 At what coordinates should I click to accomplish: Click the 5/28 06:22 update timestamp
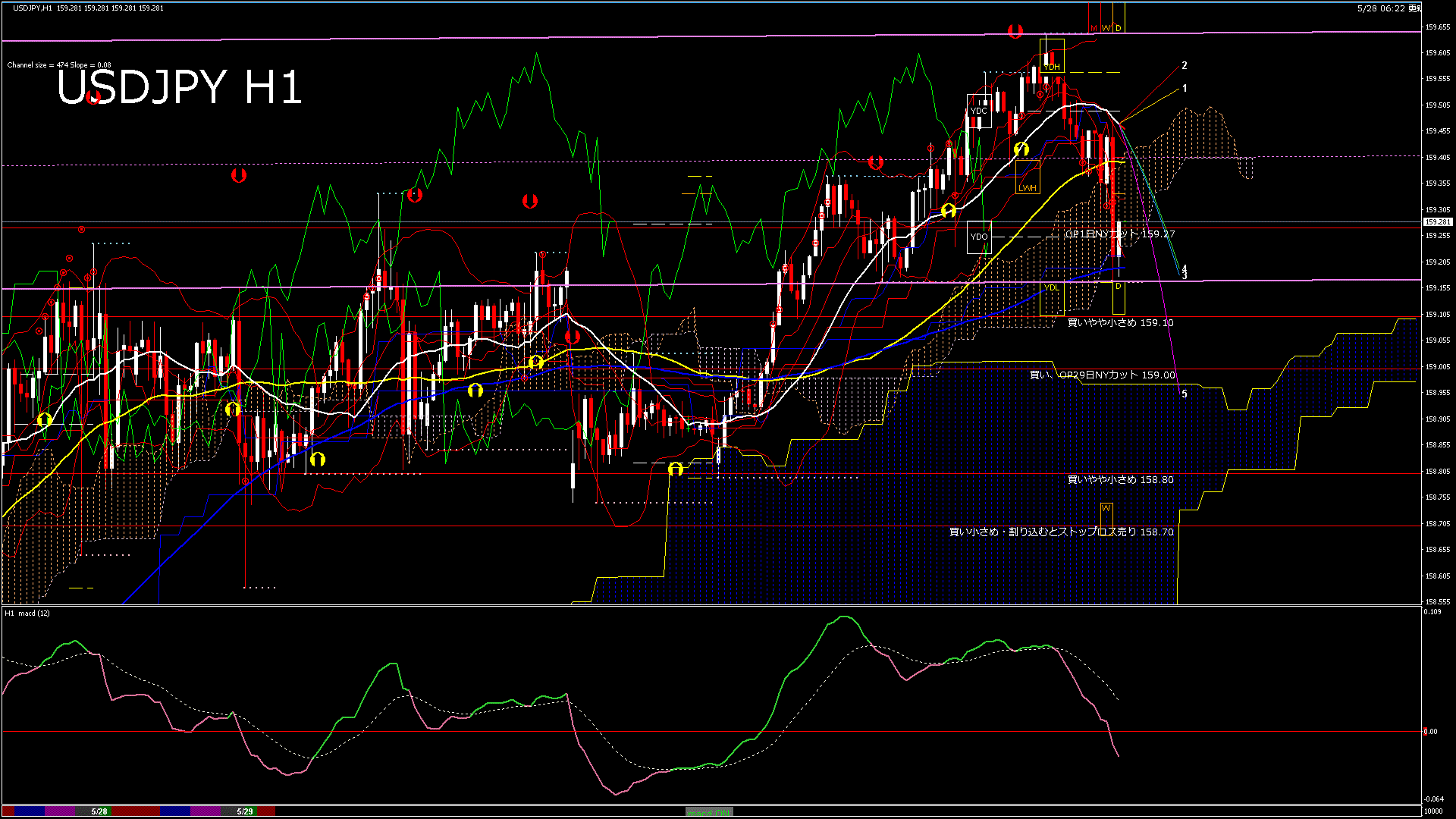[1389, 8]
